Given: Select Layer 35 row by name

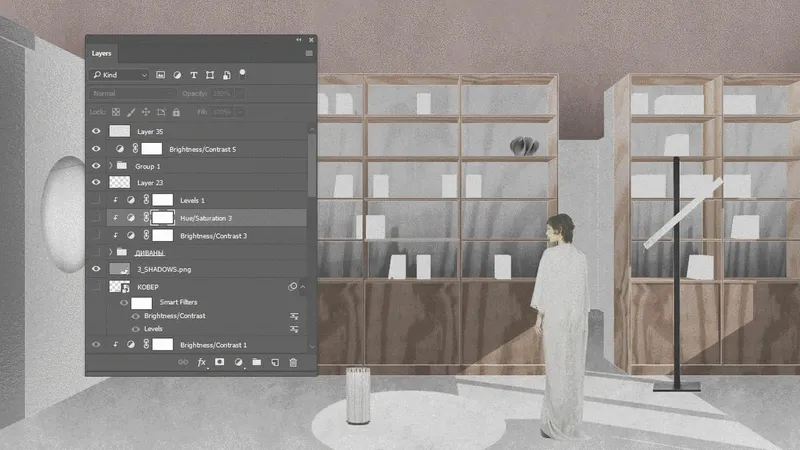Looking at the screenshot, I should pos(150,132).
